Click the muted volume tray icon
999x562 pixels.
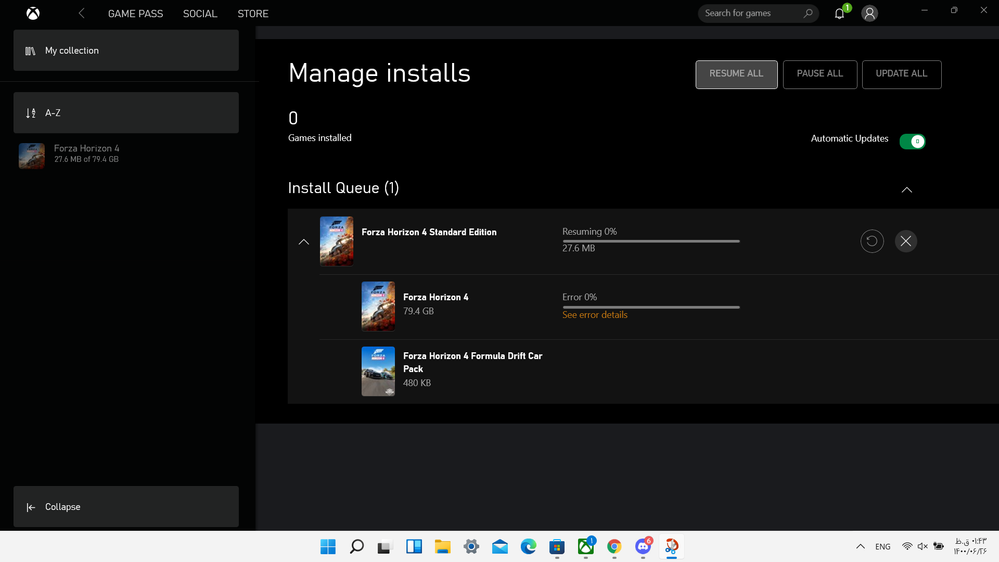coord(923,546)
